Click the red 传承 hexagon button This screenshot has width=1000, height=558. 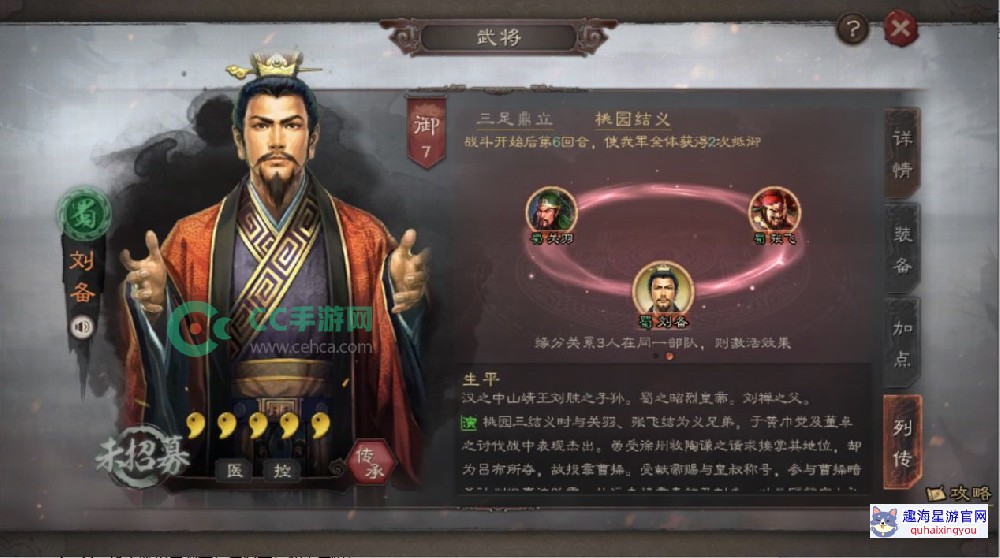point(371,464)
